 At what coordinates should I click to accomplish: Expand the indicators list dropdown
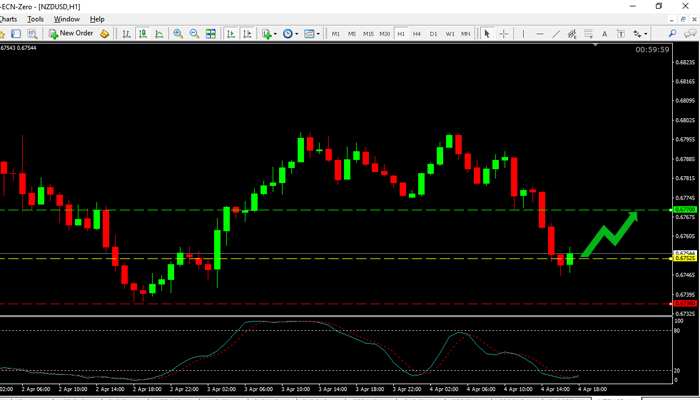tap(269, 33)
